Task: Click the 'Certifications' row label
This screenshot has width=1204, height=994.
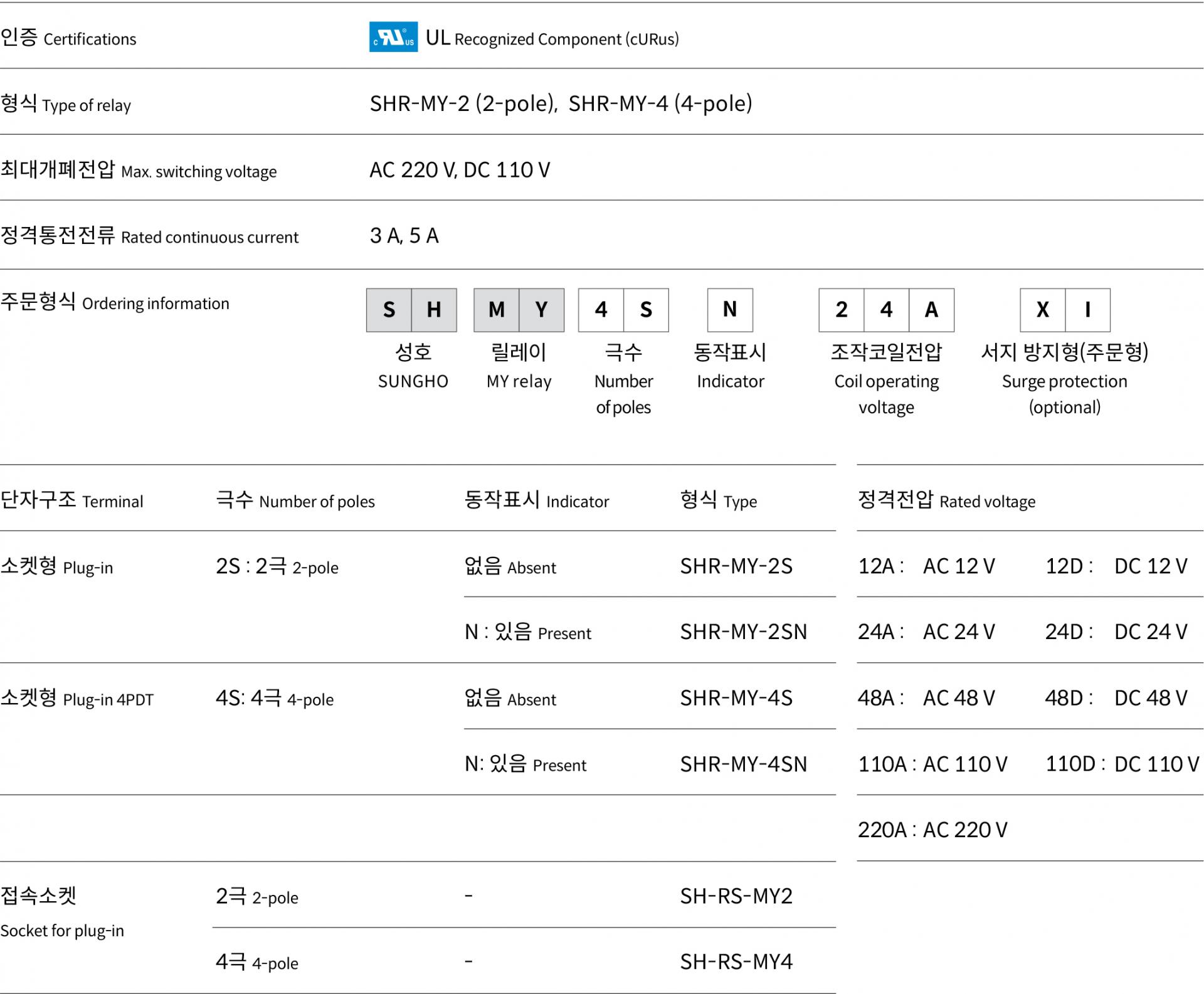Action: point(68,38)
